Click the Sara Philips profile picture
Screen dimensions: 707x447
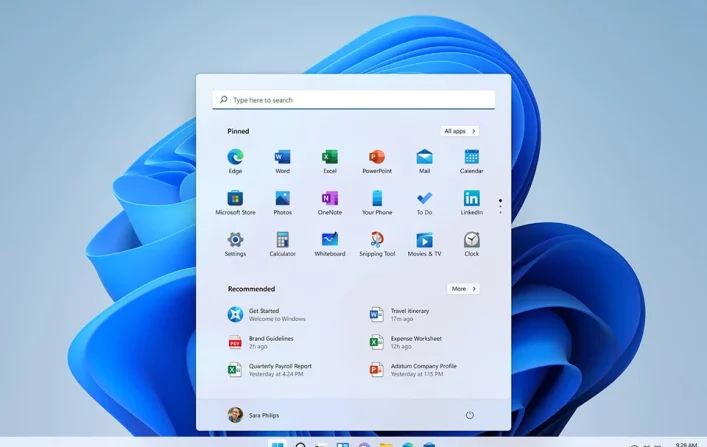tap(235, 415)
